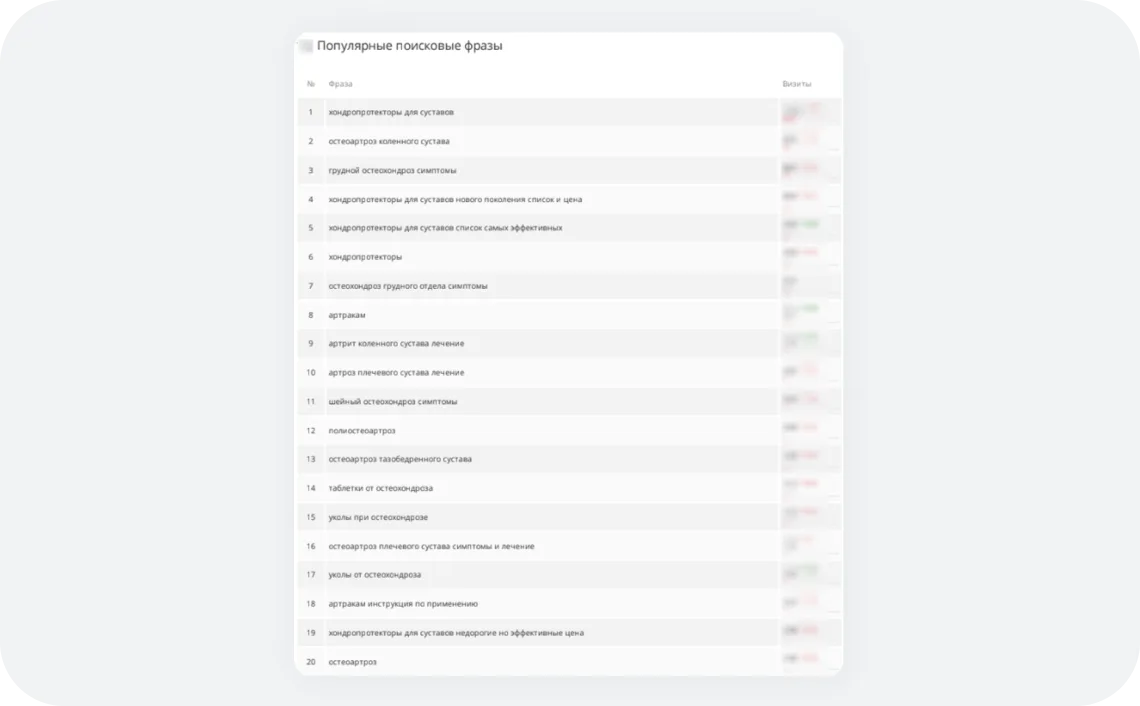Viewport: 1140px width, 706px height.
Task: Open phrase 'хондропротекторы для суставов' in row 1
Action: click(x=390, y=112)
